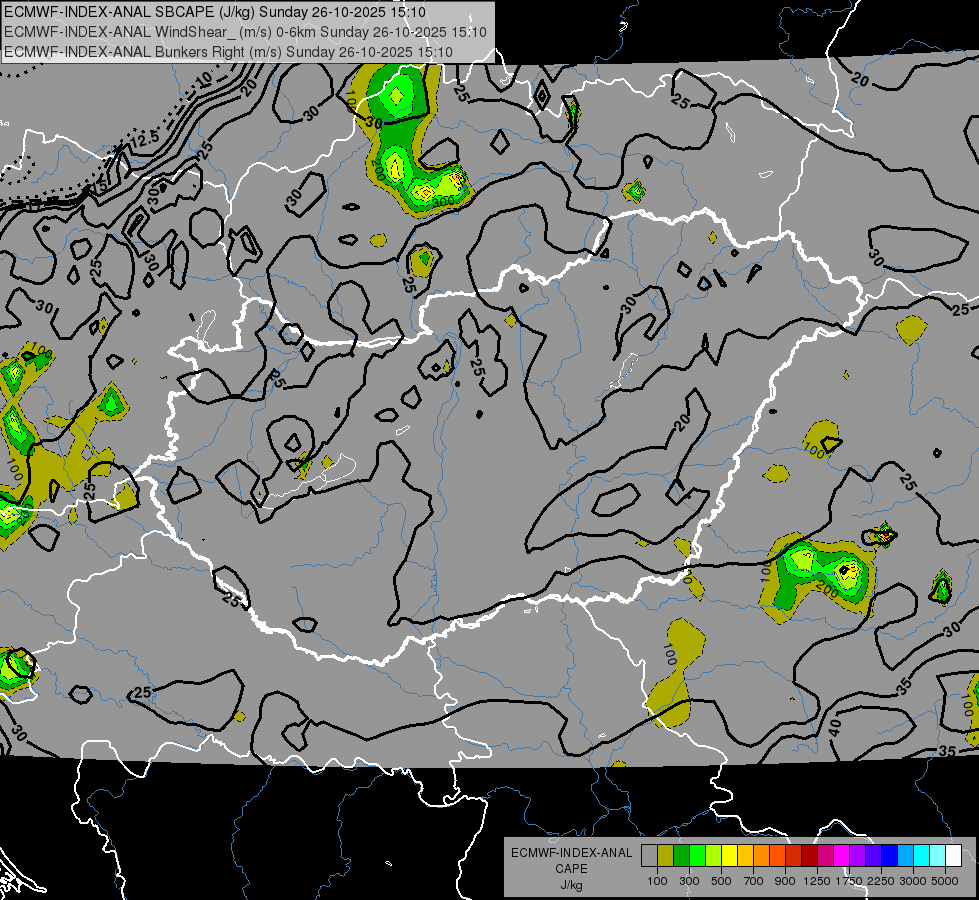Viewport: 979px width, 900px height.
Task: Select the pure yellow legend swatch
Action: [729, 855]
